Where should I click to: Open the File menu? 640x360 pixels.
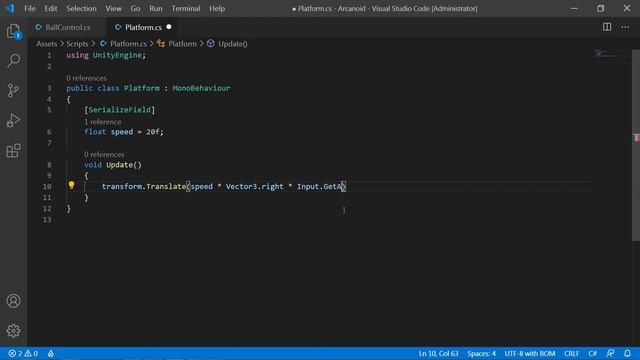tap(30, 8)
